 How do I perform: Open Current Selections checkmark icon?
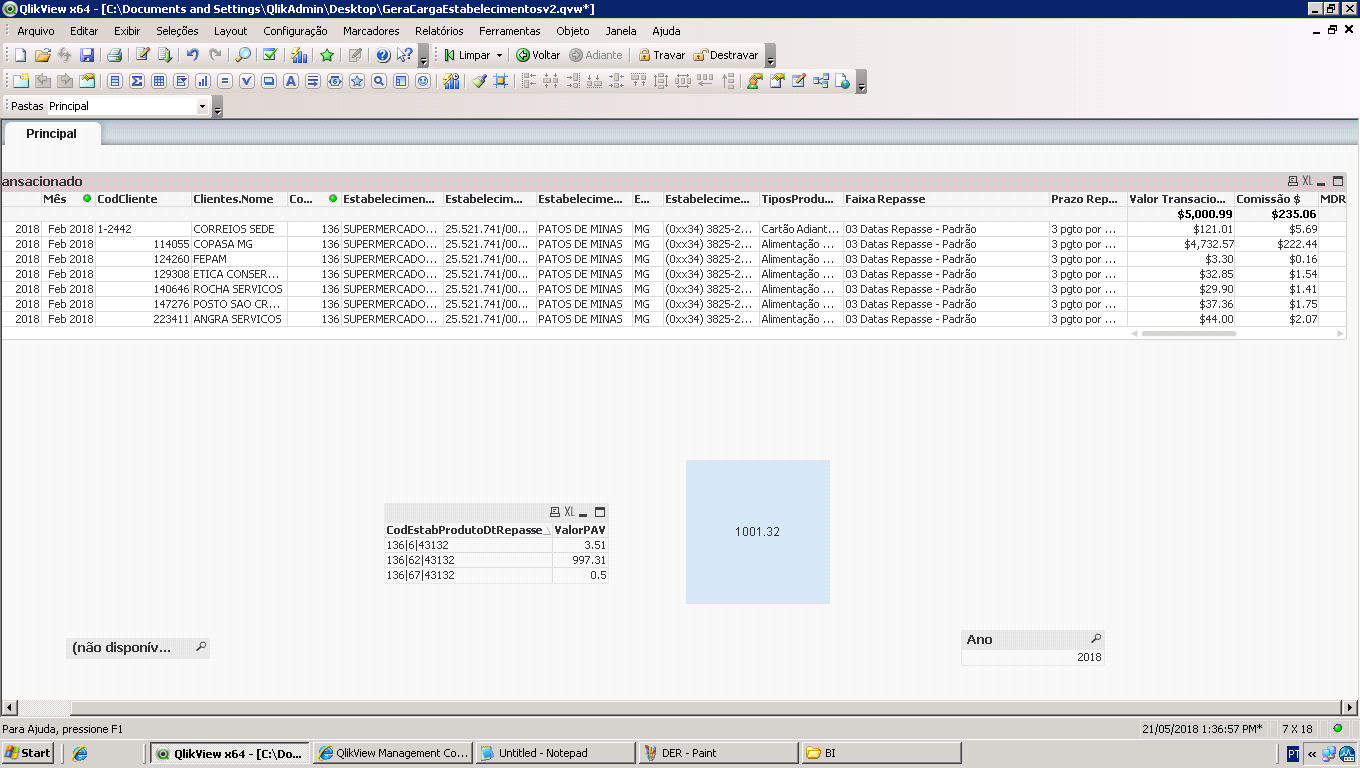(270, 55)
